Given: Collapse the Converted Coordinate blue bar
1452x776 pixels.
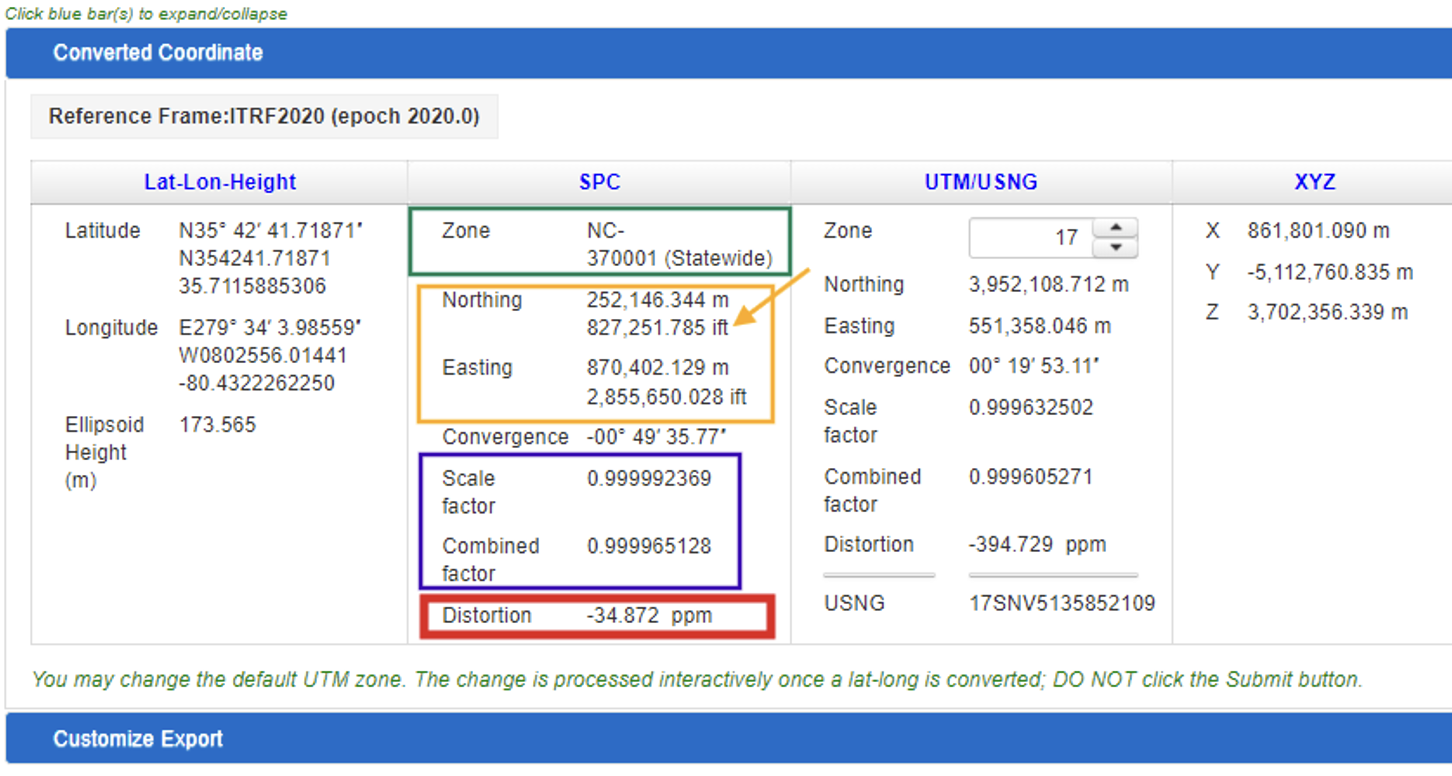Looking at the screenshot, I should [158, 53].
